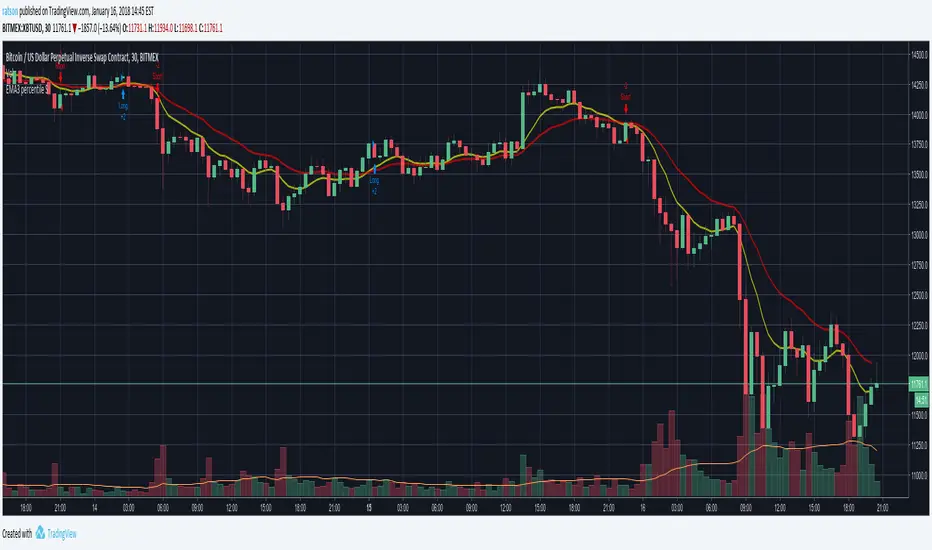
Task: Click the 12500.0 price axis label
Action: pos(916,295)
